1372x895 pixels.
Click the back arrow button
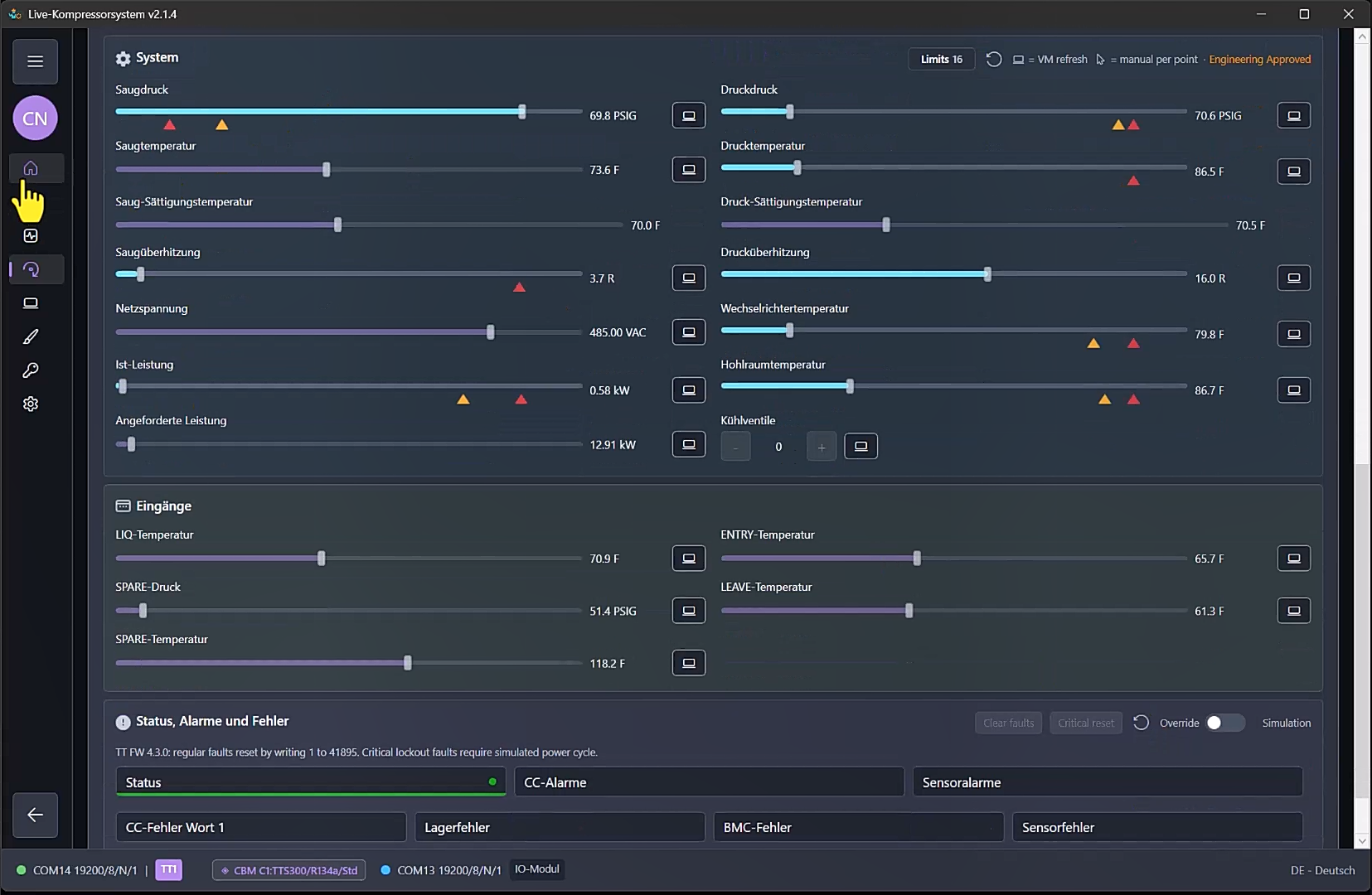[x=35, y=815]
